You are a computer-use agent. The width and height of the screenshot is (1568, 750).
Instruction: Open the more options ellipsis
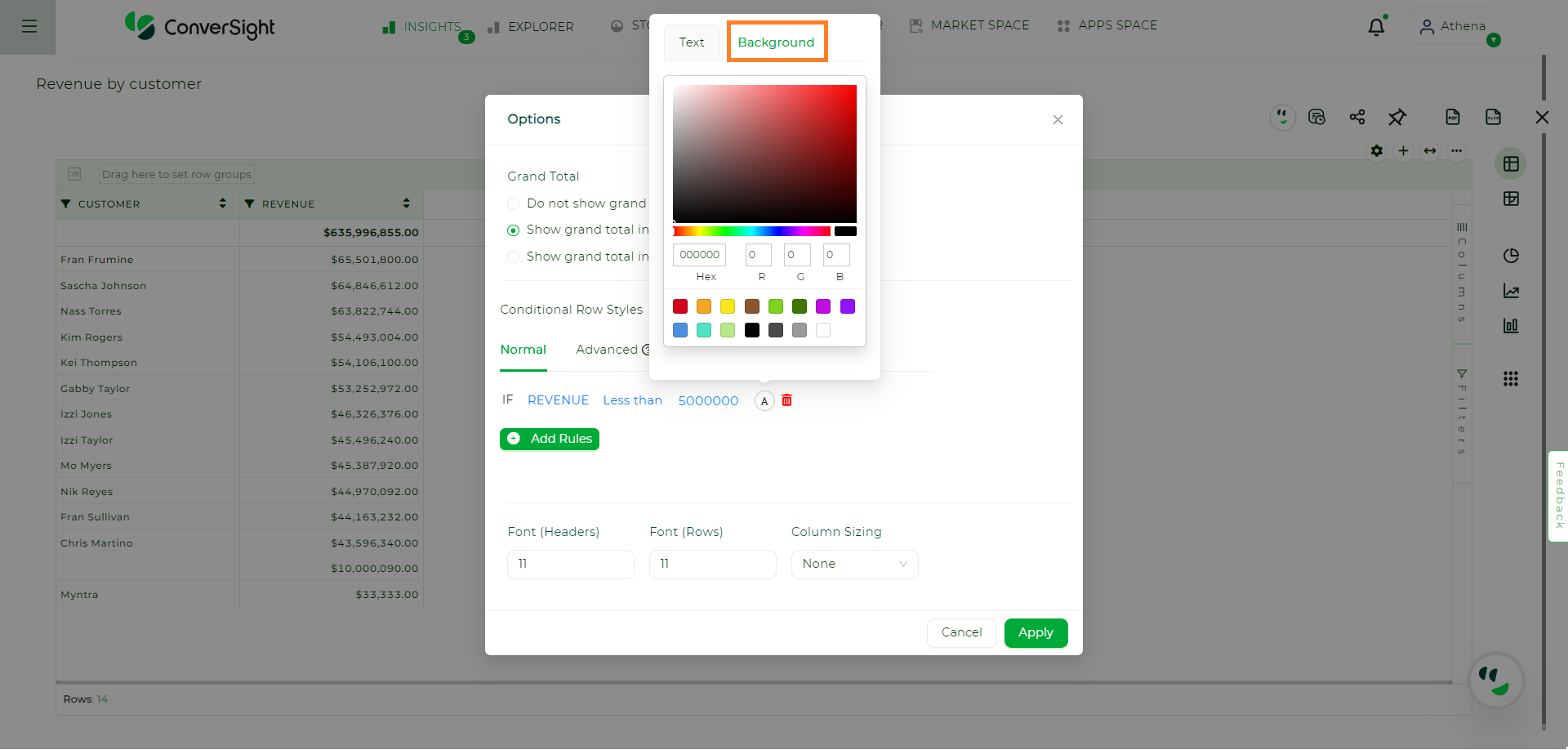[x=1456, y=151]
